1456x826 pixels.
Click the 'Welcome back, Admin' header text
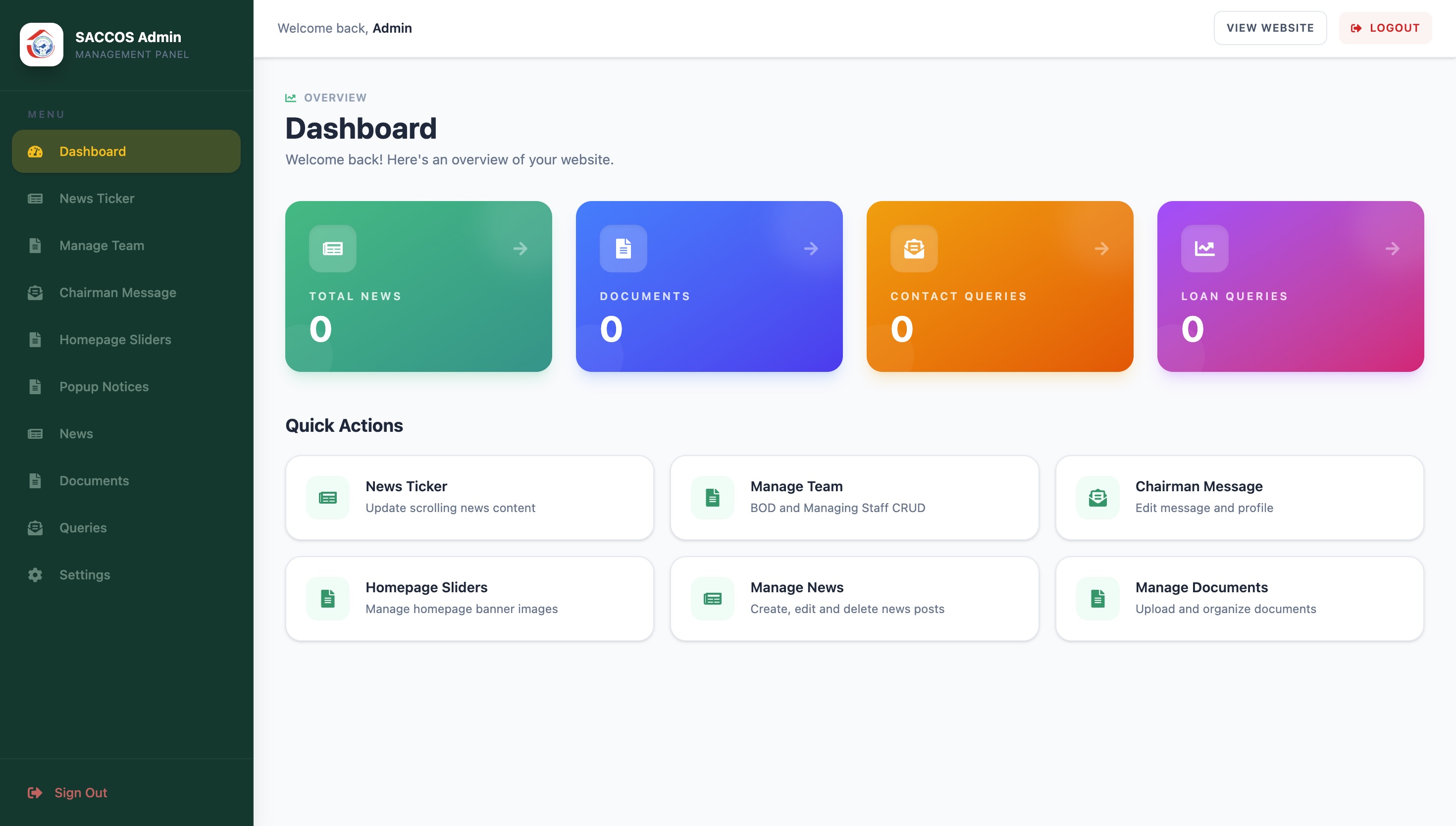point(344,28)
